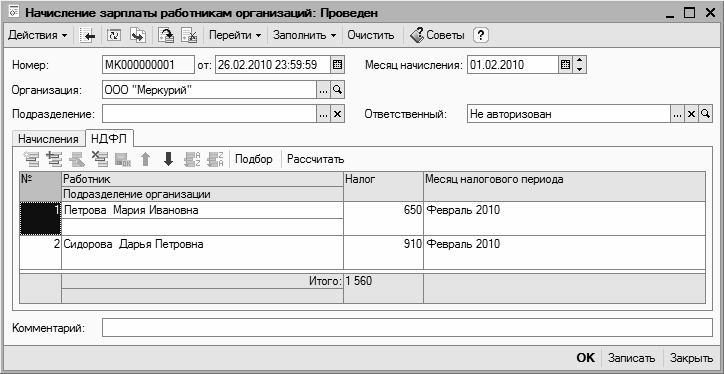The height and width of the screenshot is (374, 724).
Task: Click the move row up arrow
Action: pos(145,159)
